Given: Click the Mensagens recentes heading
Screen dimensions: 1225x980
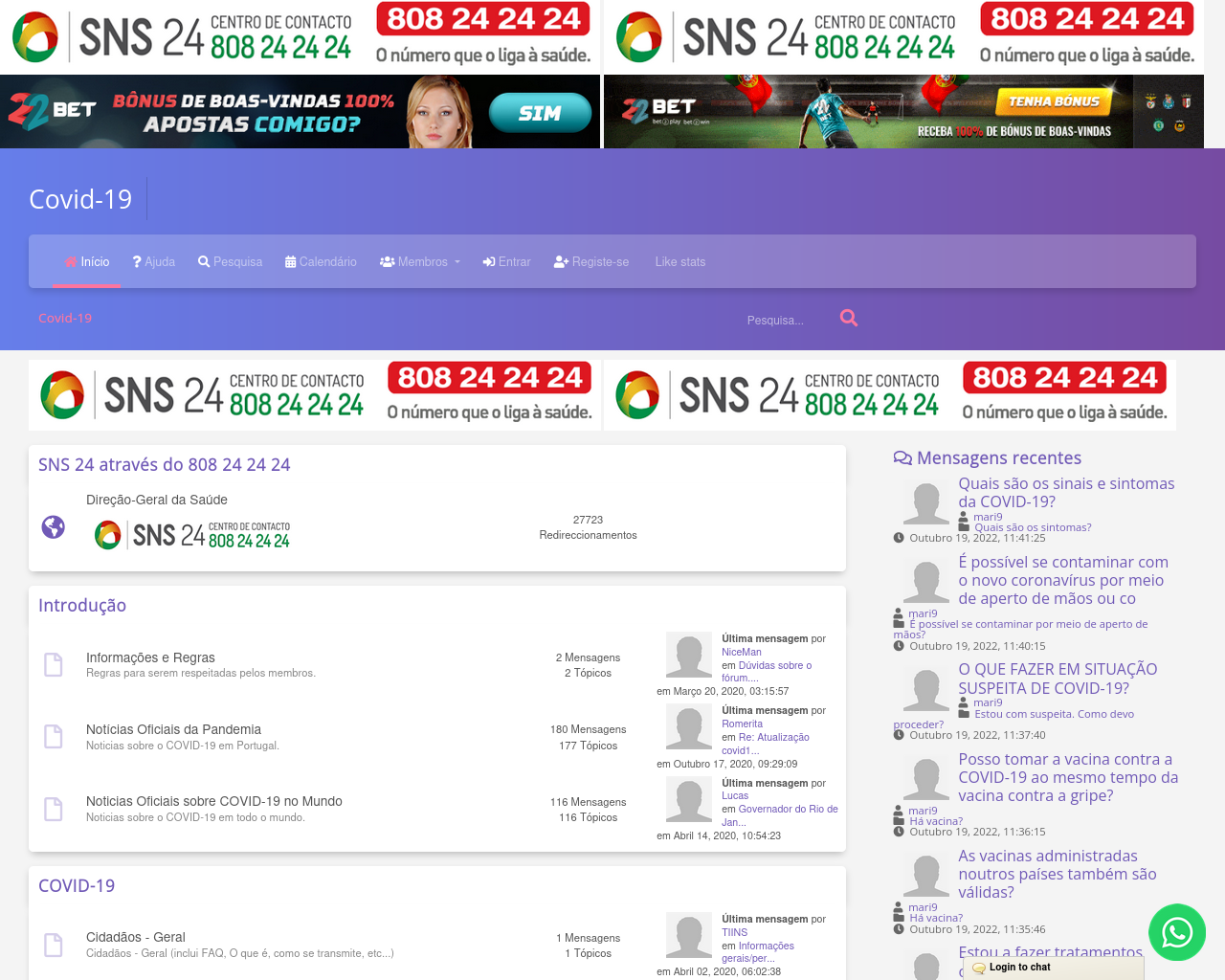Looking at the screenshot, I should 999,458.
